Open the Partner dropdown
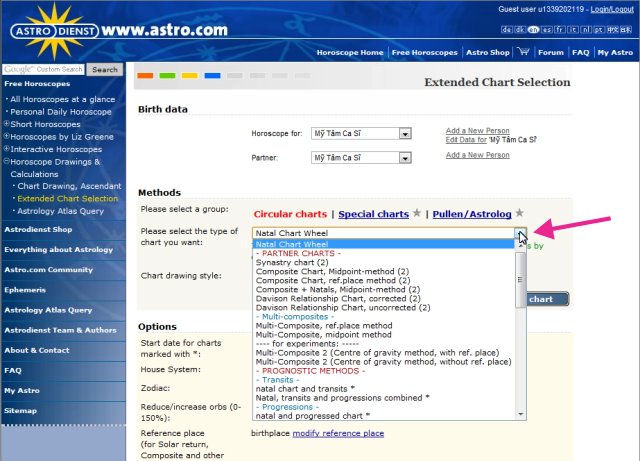 point(405,158)
